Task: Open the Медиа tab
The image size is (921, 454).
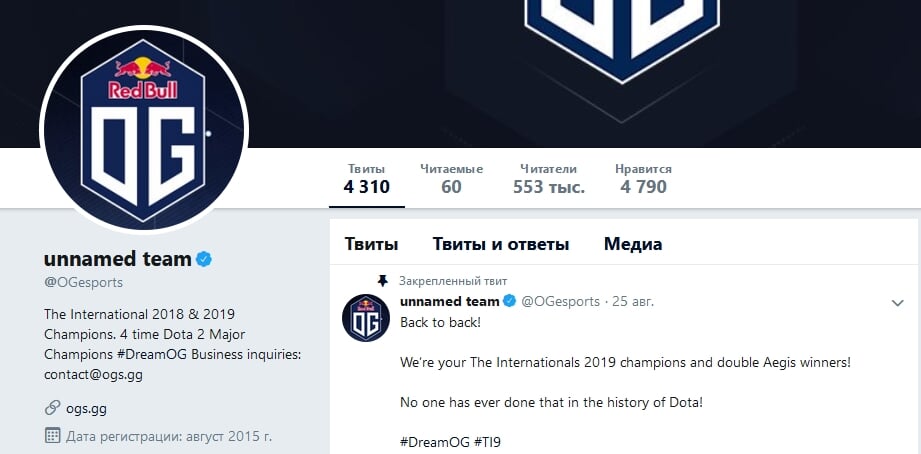Action: click(x=632, y=244)
